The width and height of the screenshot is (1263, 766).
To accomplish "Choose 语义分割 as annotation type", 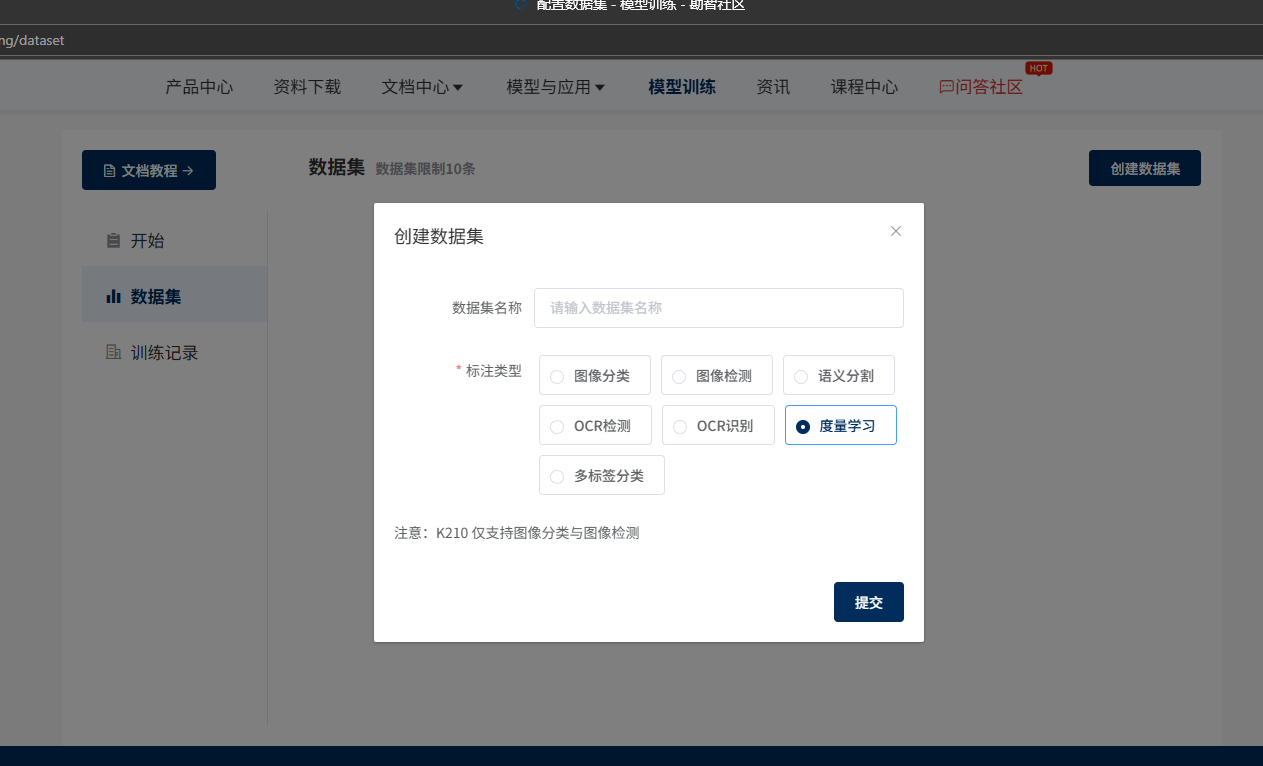I will coord(801,376).
